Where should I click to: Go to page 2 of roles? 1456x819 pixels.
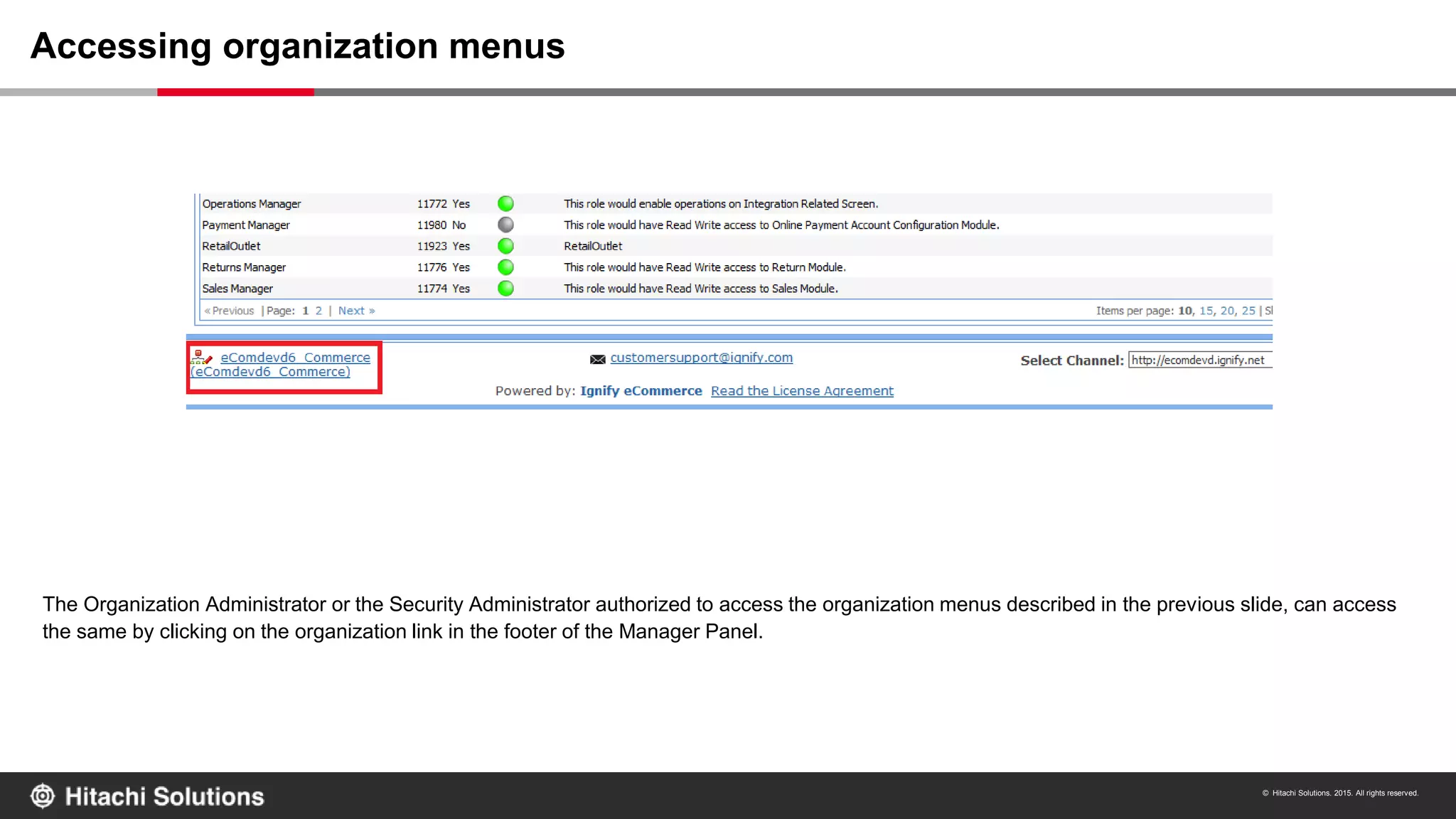(318, 311)
